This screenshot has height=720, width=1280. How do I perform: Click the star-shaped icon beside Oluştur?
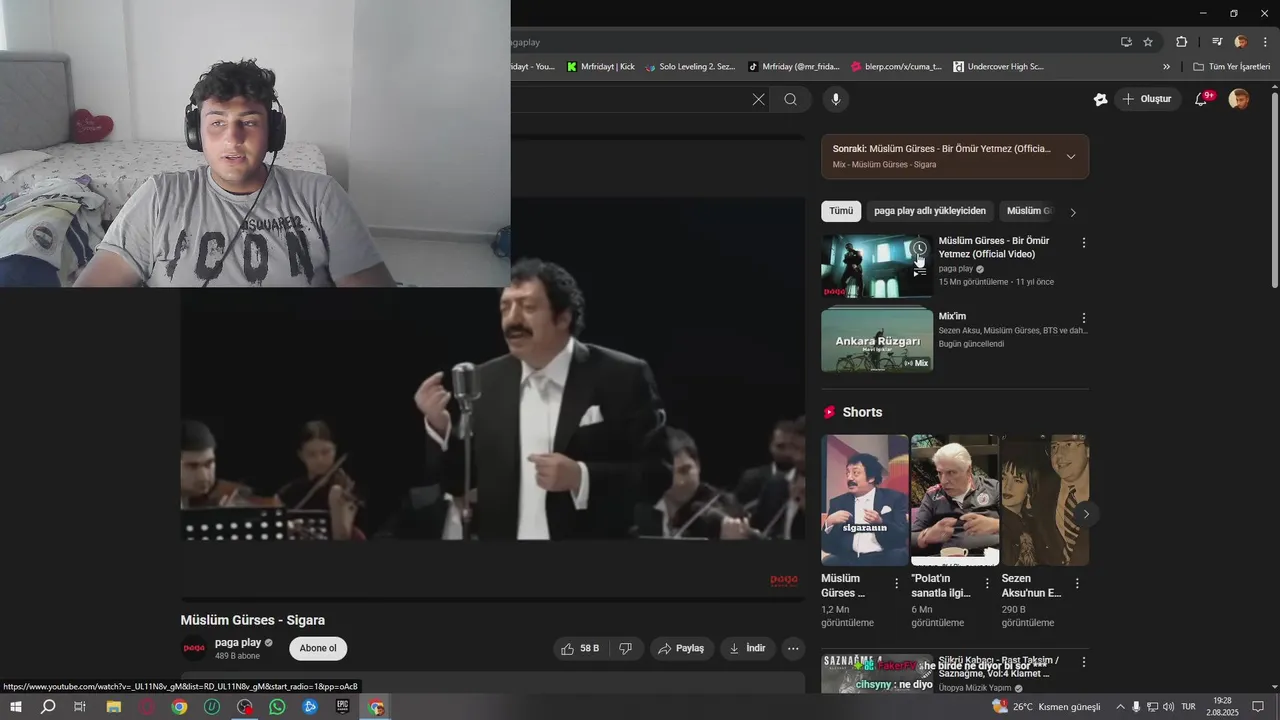coord(1100,99)
